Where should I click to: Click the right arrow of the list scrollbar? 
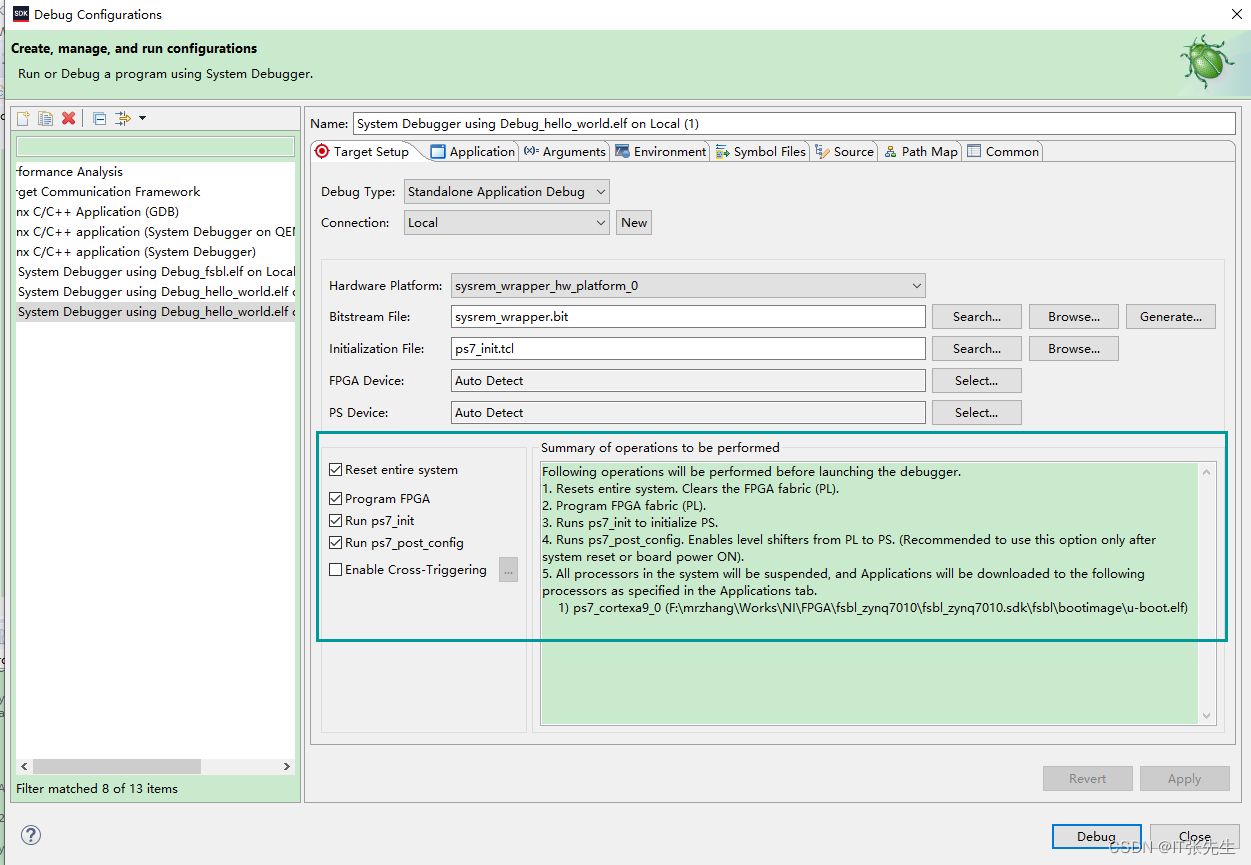(287, 766)
